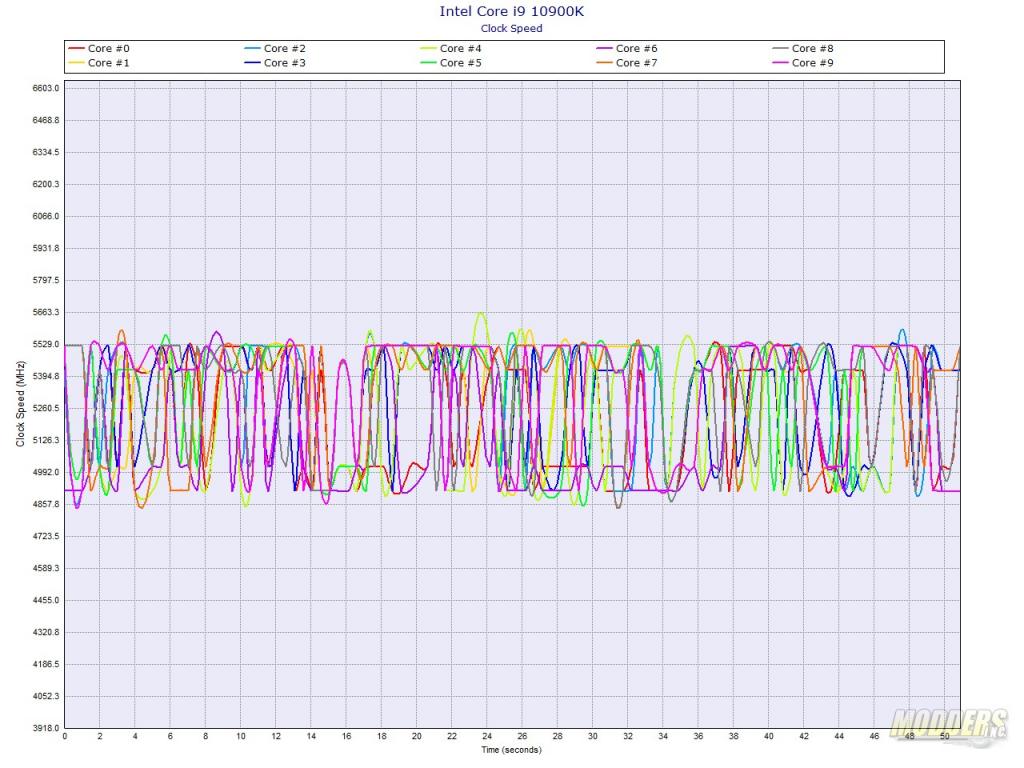This screenshot has width=1024, height=768.
Task: Click the Core #6 legend label
Action: [636, 48]
